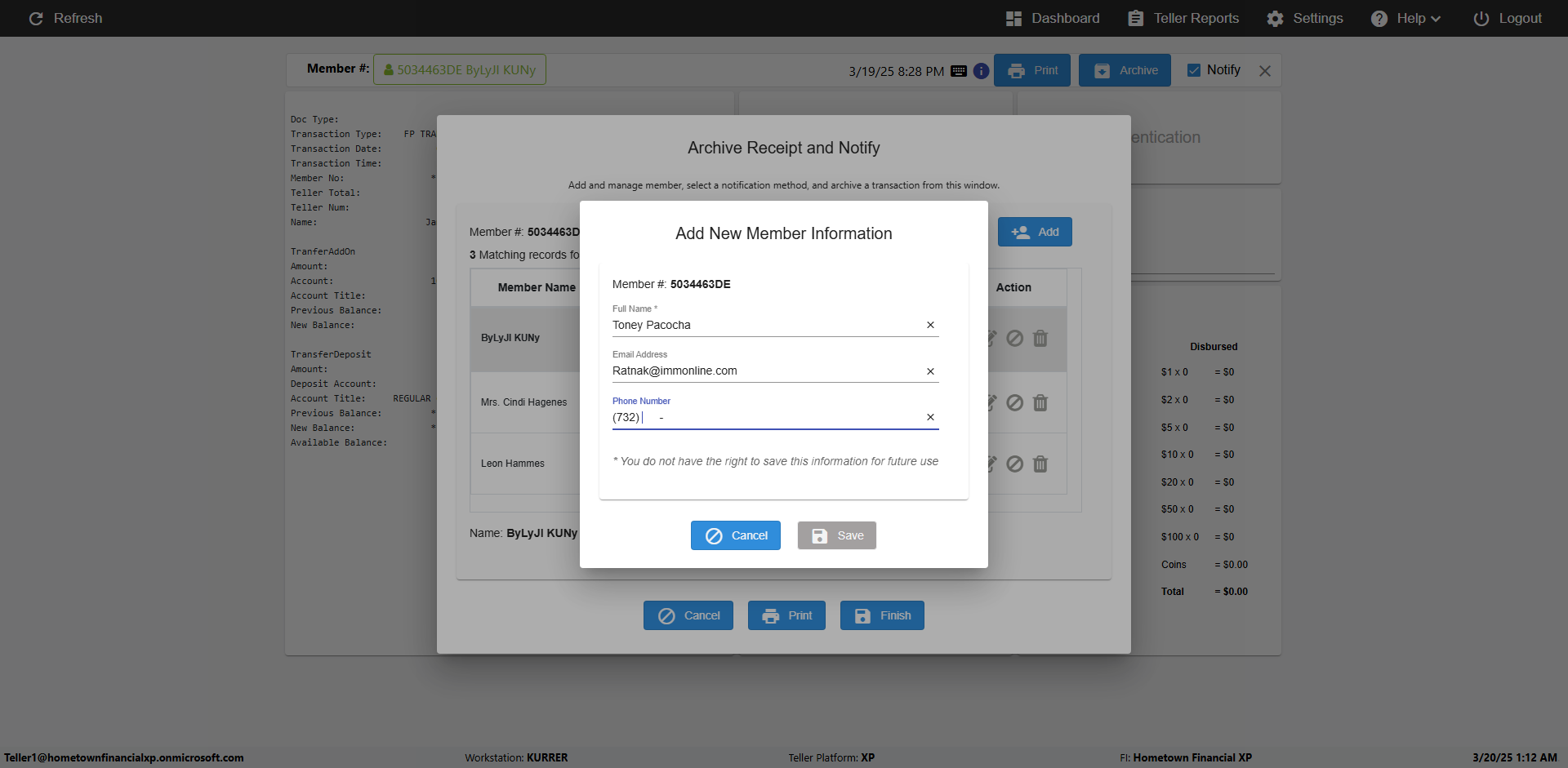
Task: Clear the Full Name field with its X
Action: coord(930,325)
